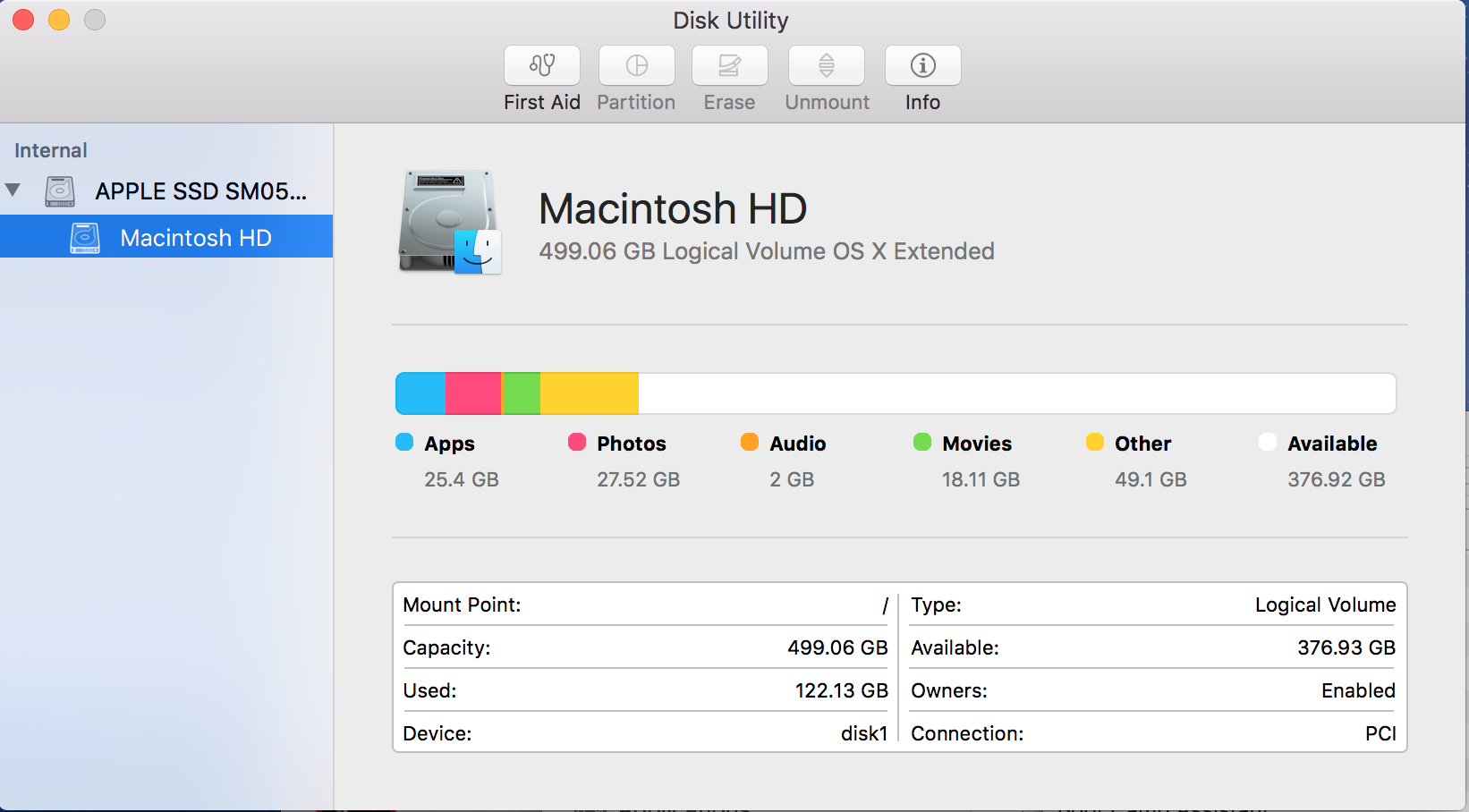Click the Owners value Enabled
Image resolution: width=1469 pixels, height=812 pixels.
point(1358,690)
